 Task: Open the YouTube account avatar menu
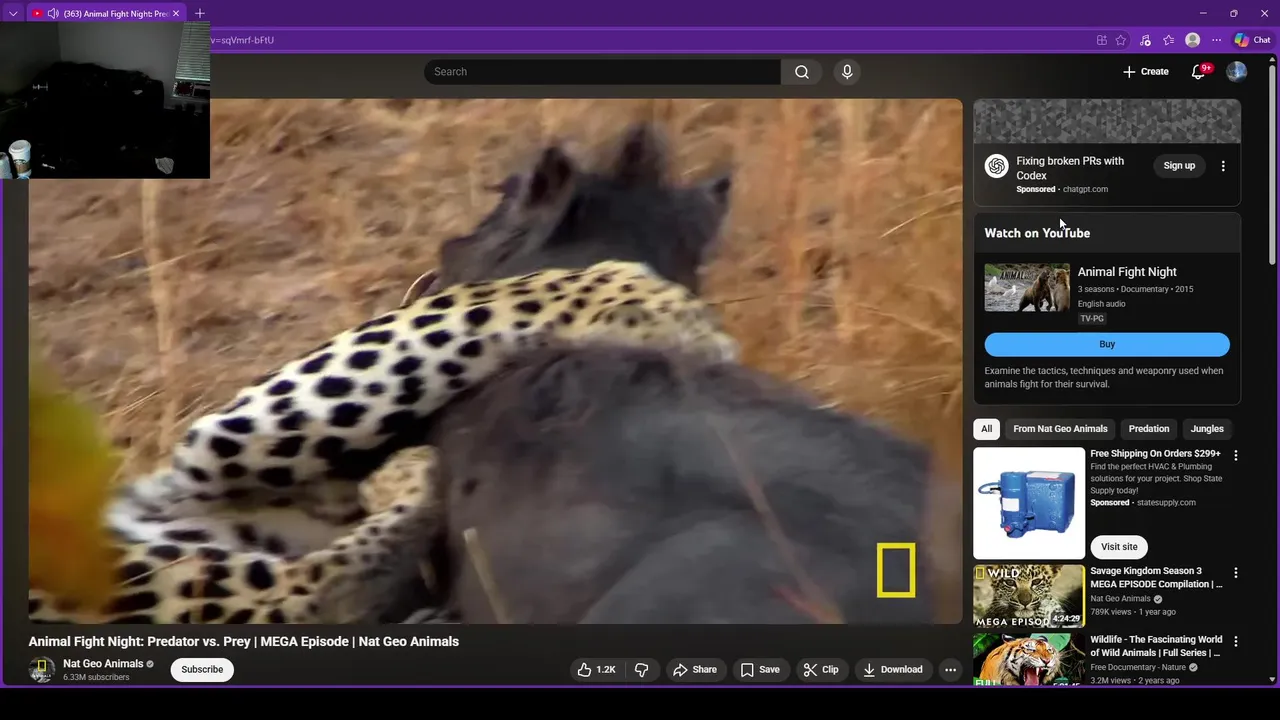(1237, 72)
